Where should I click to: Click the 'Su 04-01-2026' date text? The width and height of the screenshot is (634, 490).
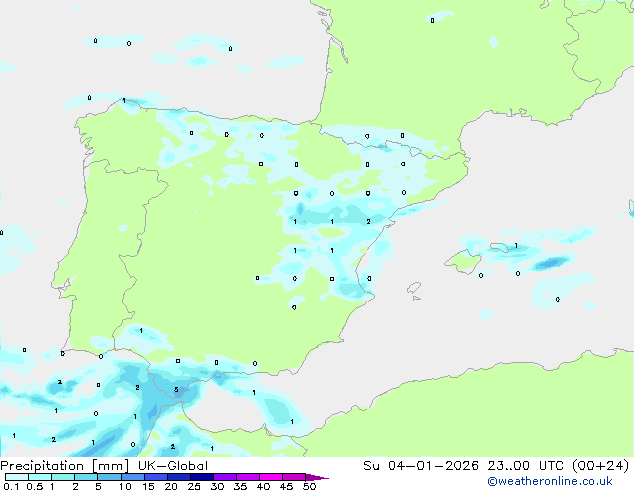pyautogui.click(x=421, y=466)
